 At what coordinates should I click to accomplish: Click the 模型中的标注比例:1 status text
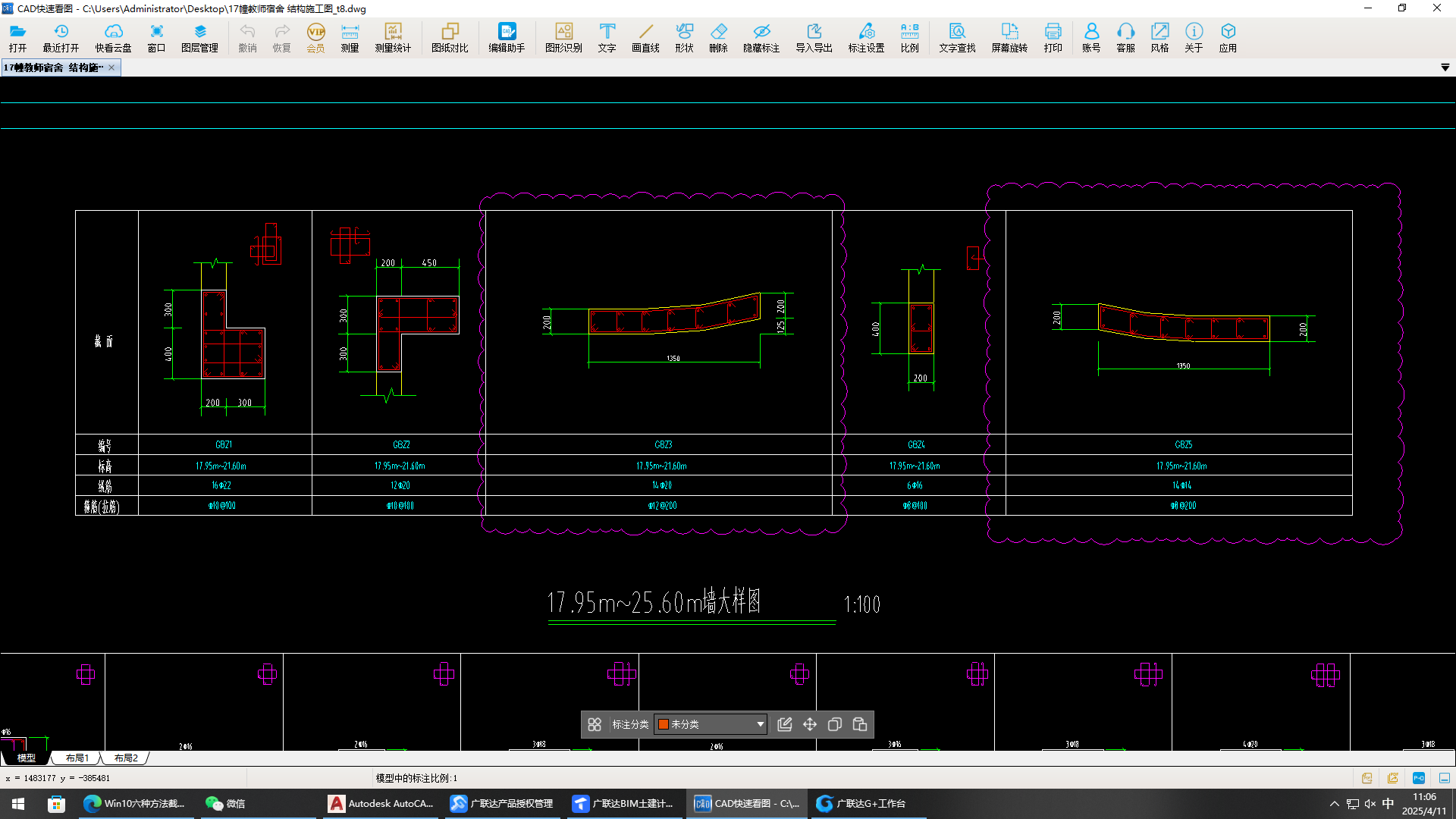[x=416, y=778]
